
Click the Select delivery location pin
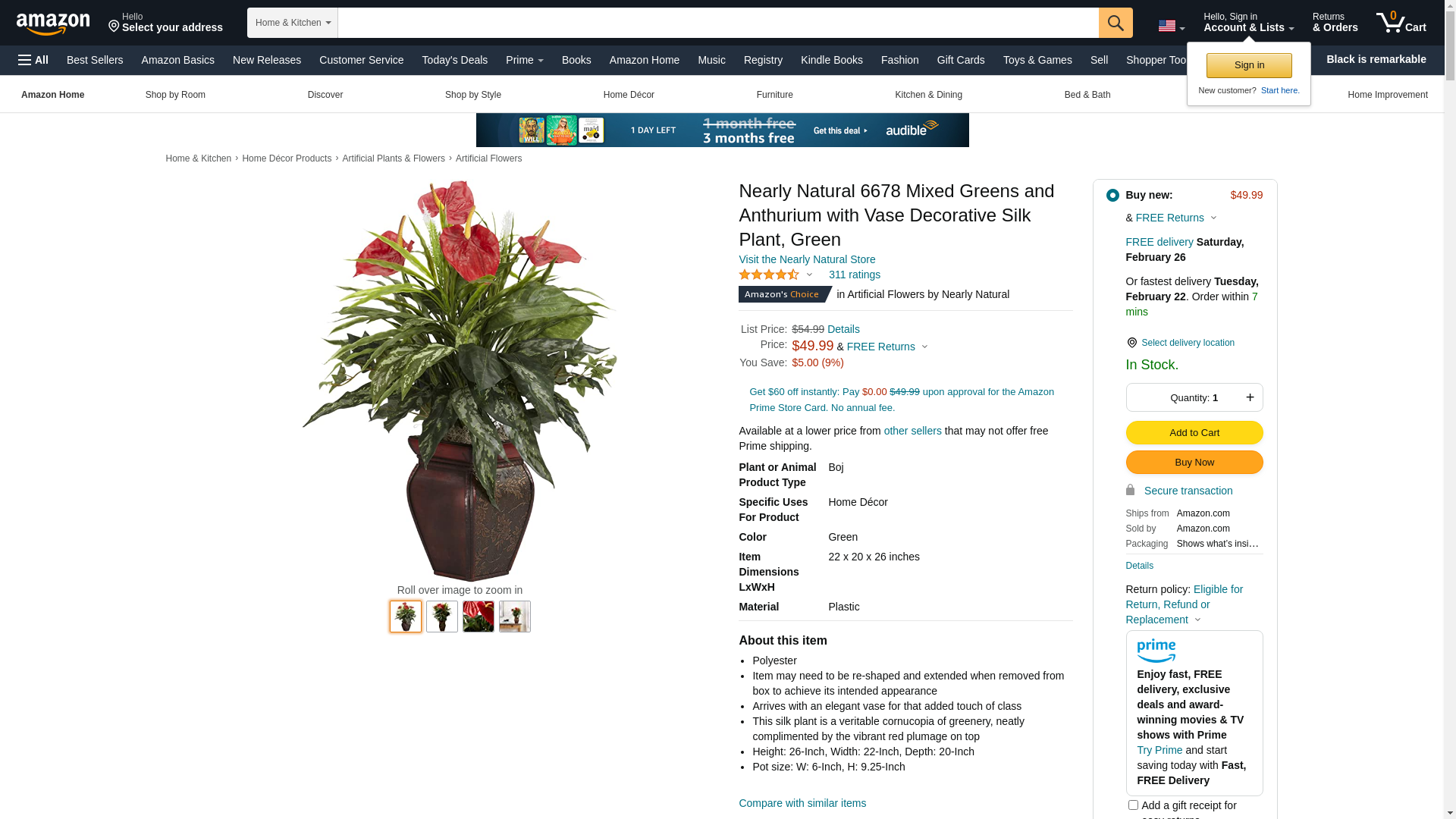point(1131,343)
